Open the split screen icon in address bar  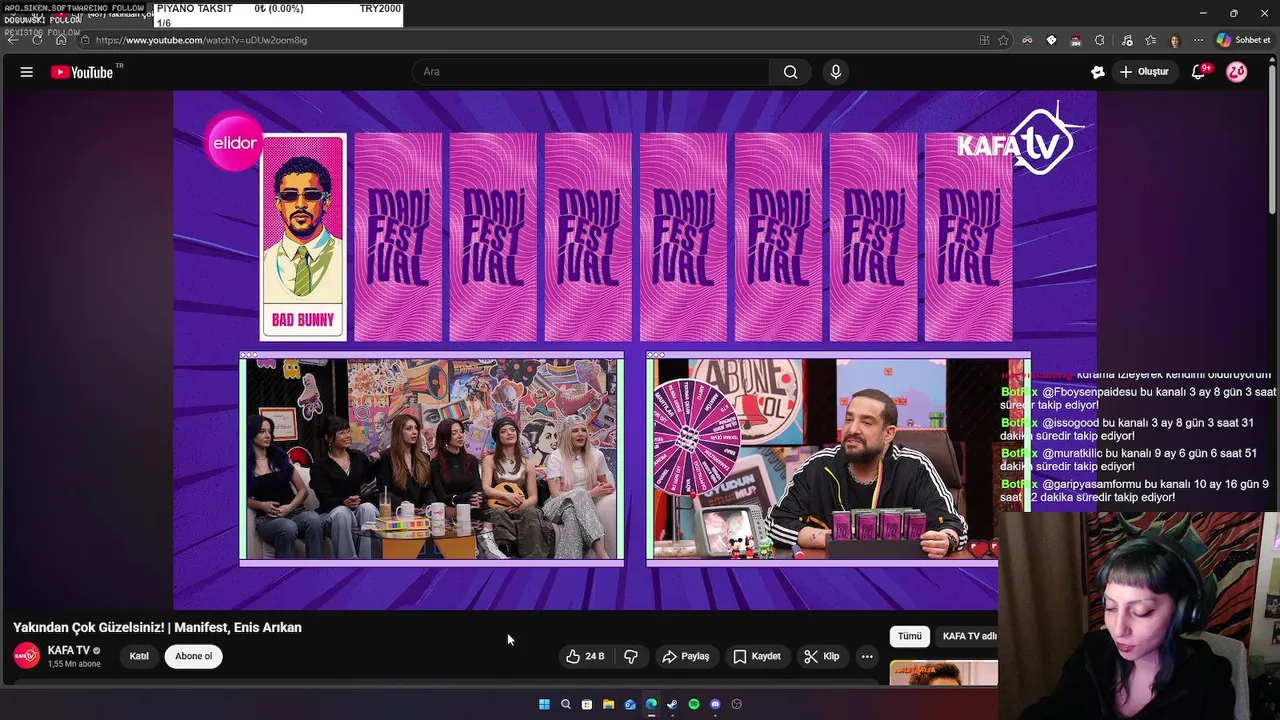985,40
